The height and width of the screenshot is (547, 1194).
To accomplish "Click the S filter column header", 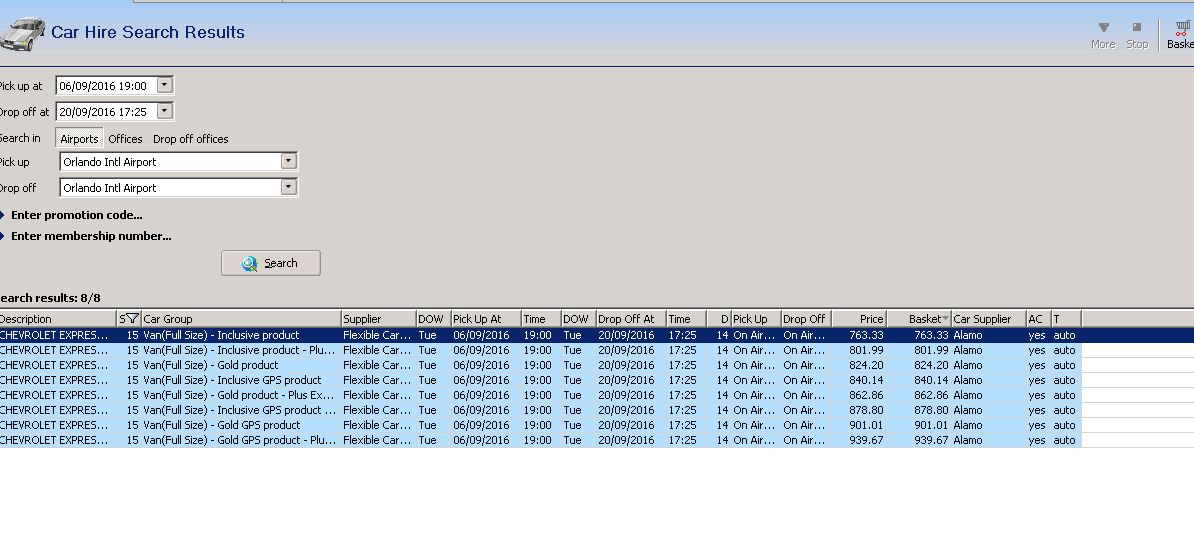I will click(129, 319).
